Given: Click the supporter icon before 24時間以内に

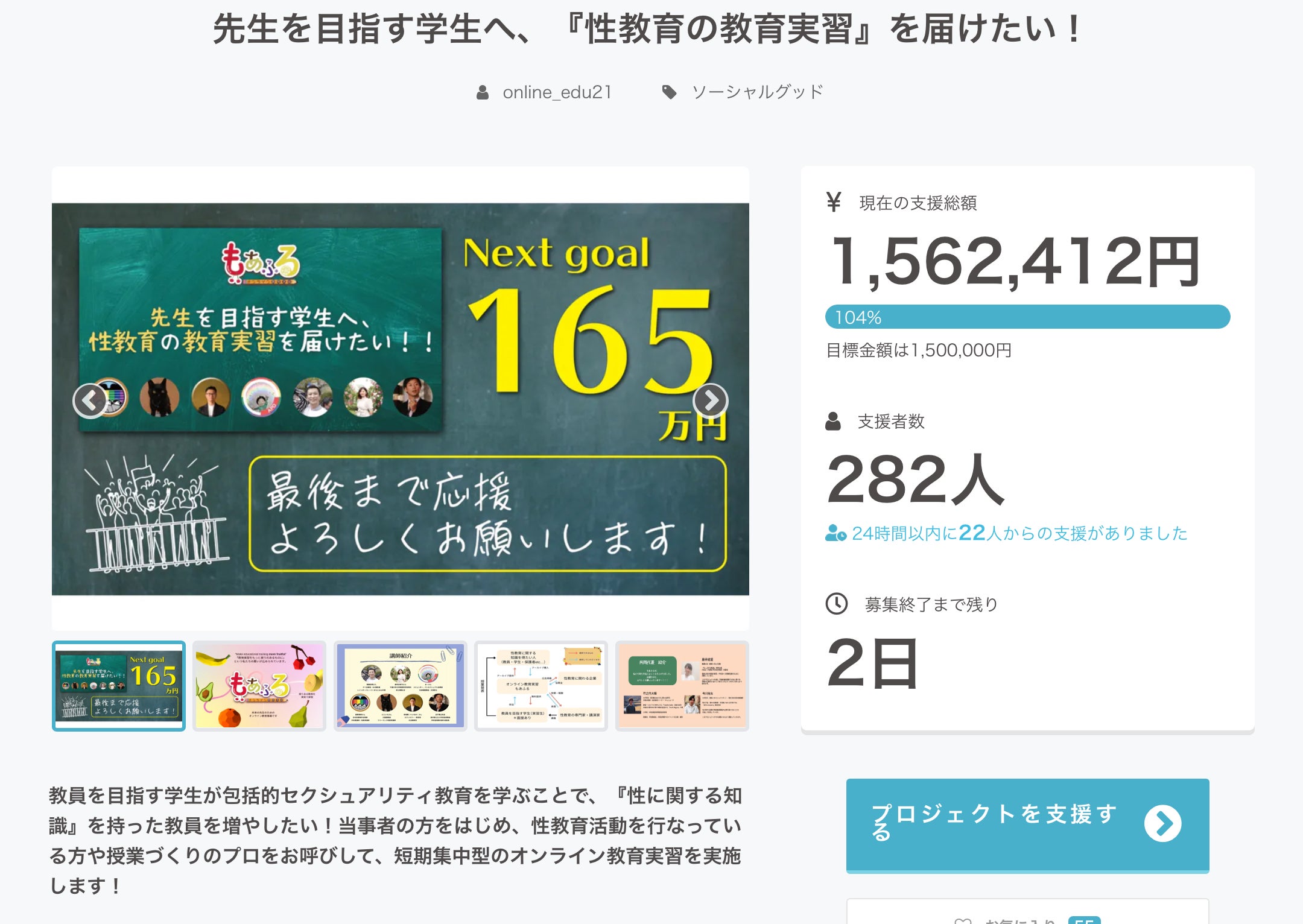Looking at the screenshot, I should pyautogui.click(x=835, y=533).
